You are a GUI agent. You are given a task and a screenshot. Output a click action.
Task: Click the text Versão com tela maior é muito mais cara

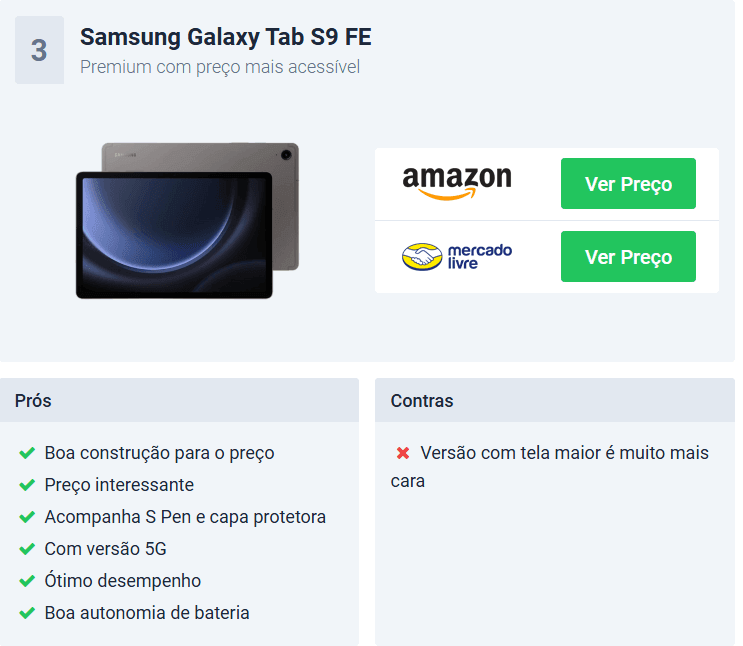[550, 467]
